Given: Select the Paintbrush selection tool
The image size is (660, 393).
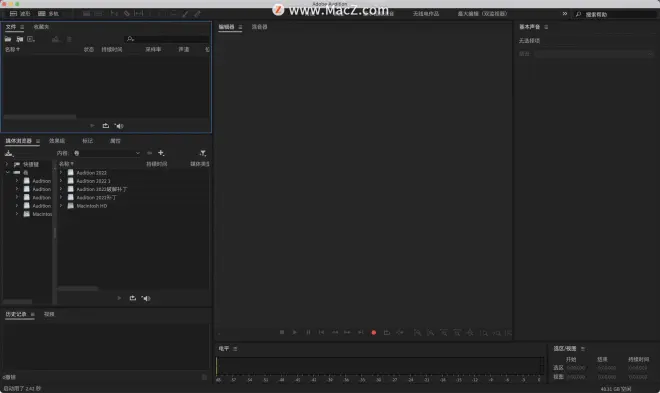Looking at the screenshot, I should click(185, 14).
